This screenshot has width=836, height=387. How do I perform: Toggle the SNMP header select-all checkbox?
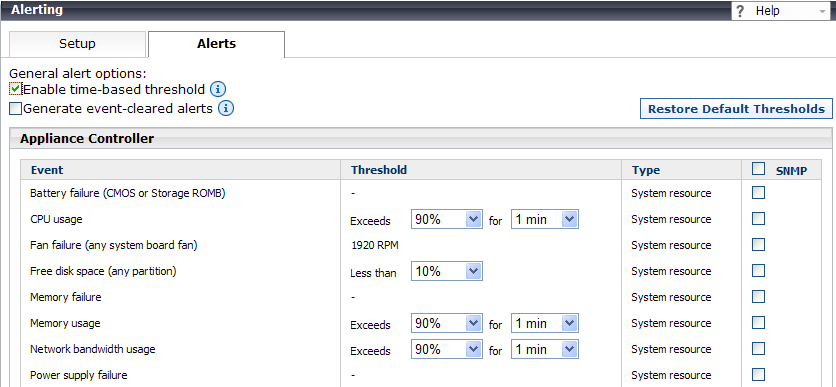(x=758, y=169)
